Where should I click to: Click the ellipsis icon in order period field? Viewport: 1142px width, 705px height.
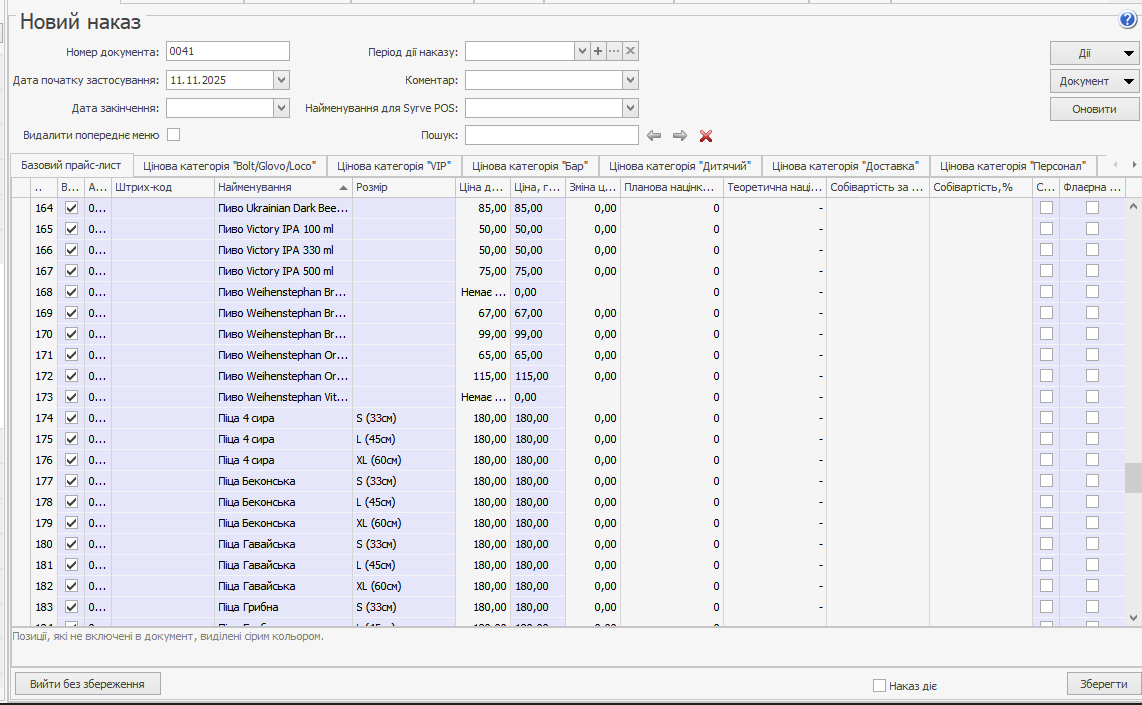pos(614,51)
